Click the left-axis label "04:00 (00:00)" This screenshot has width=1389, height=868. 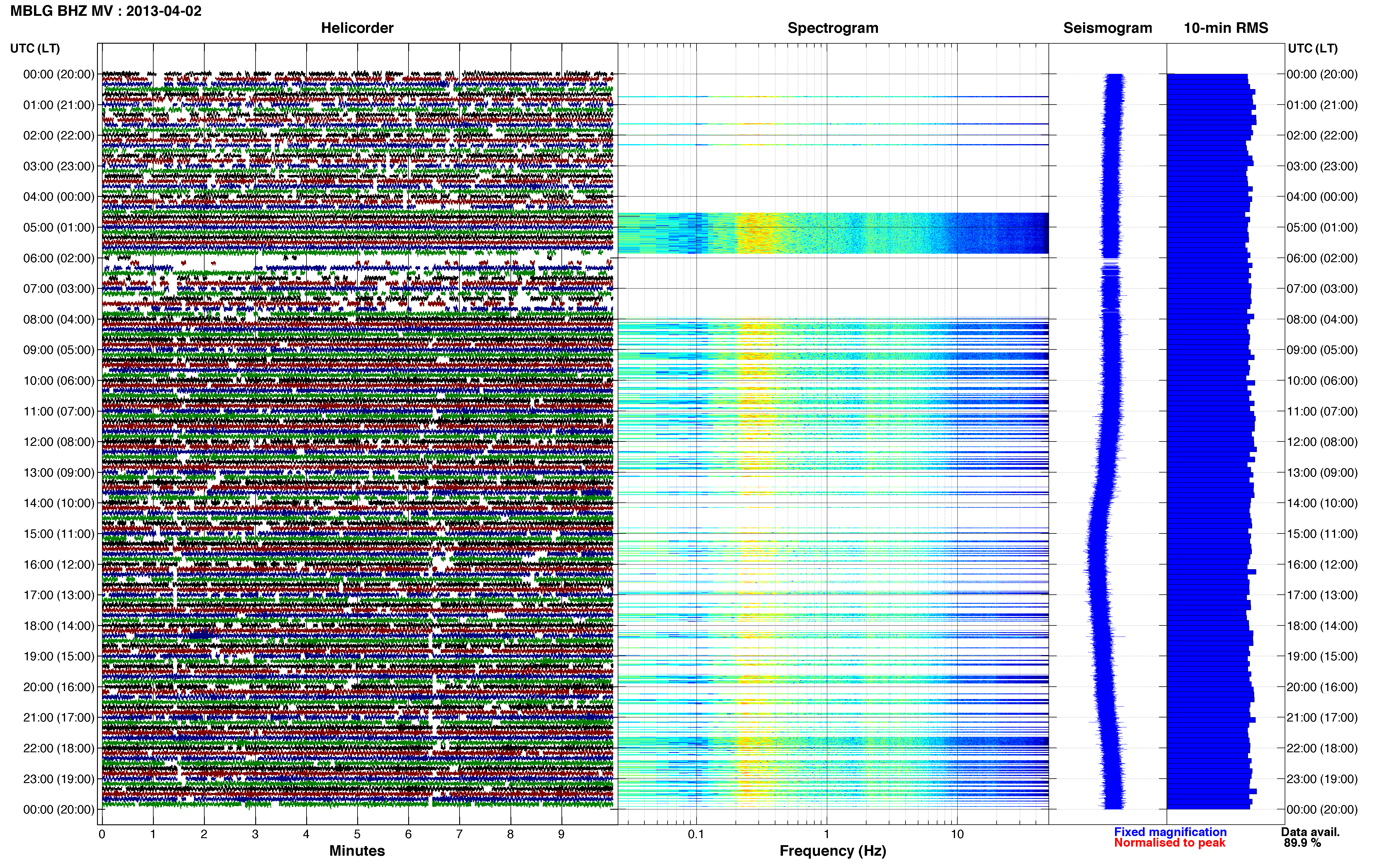click(x=59, y=197)
